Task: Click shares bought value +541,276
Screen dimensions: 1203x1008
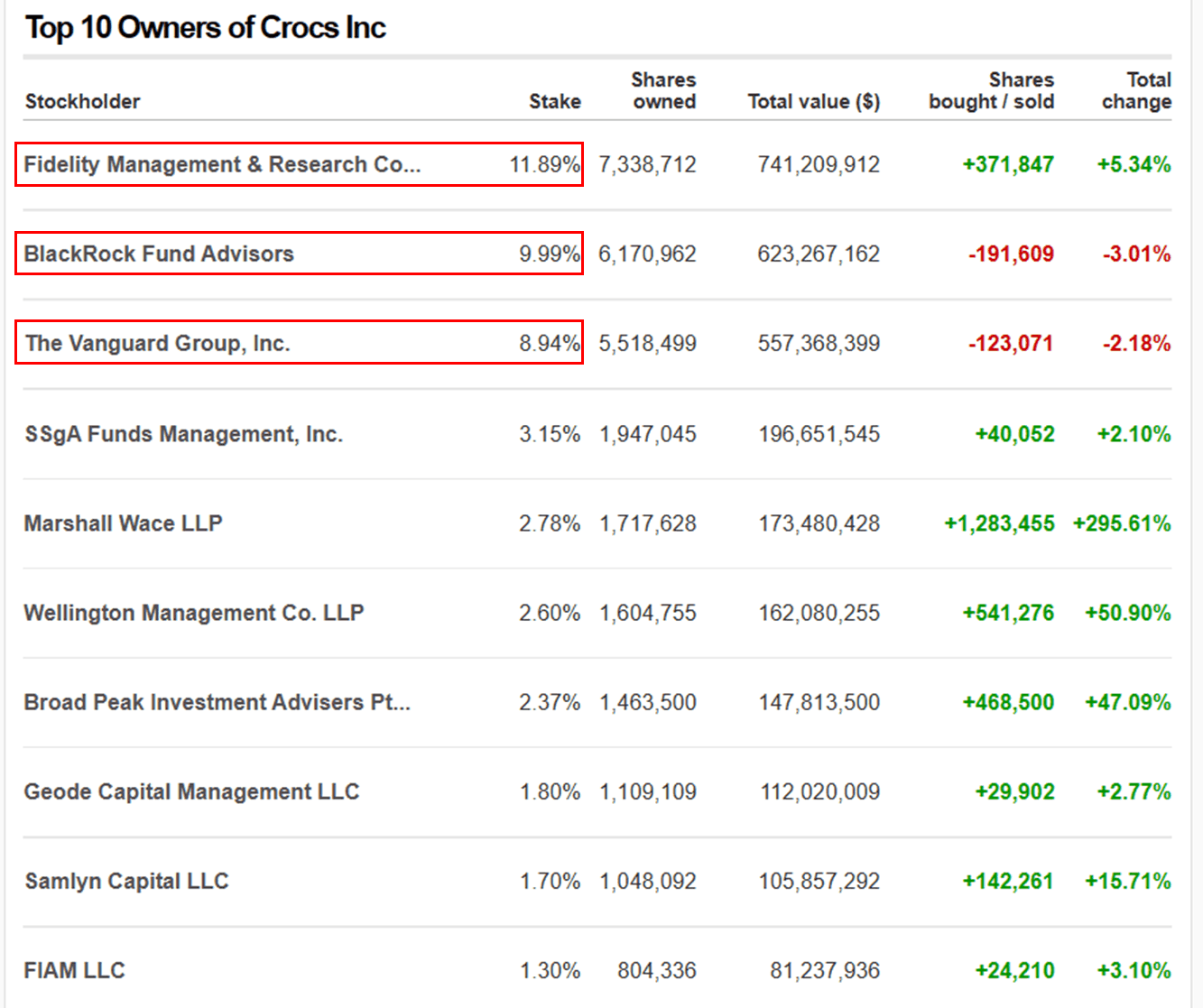Action: point(1008,613)
